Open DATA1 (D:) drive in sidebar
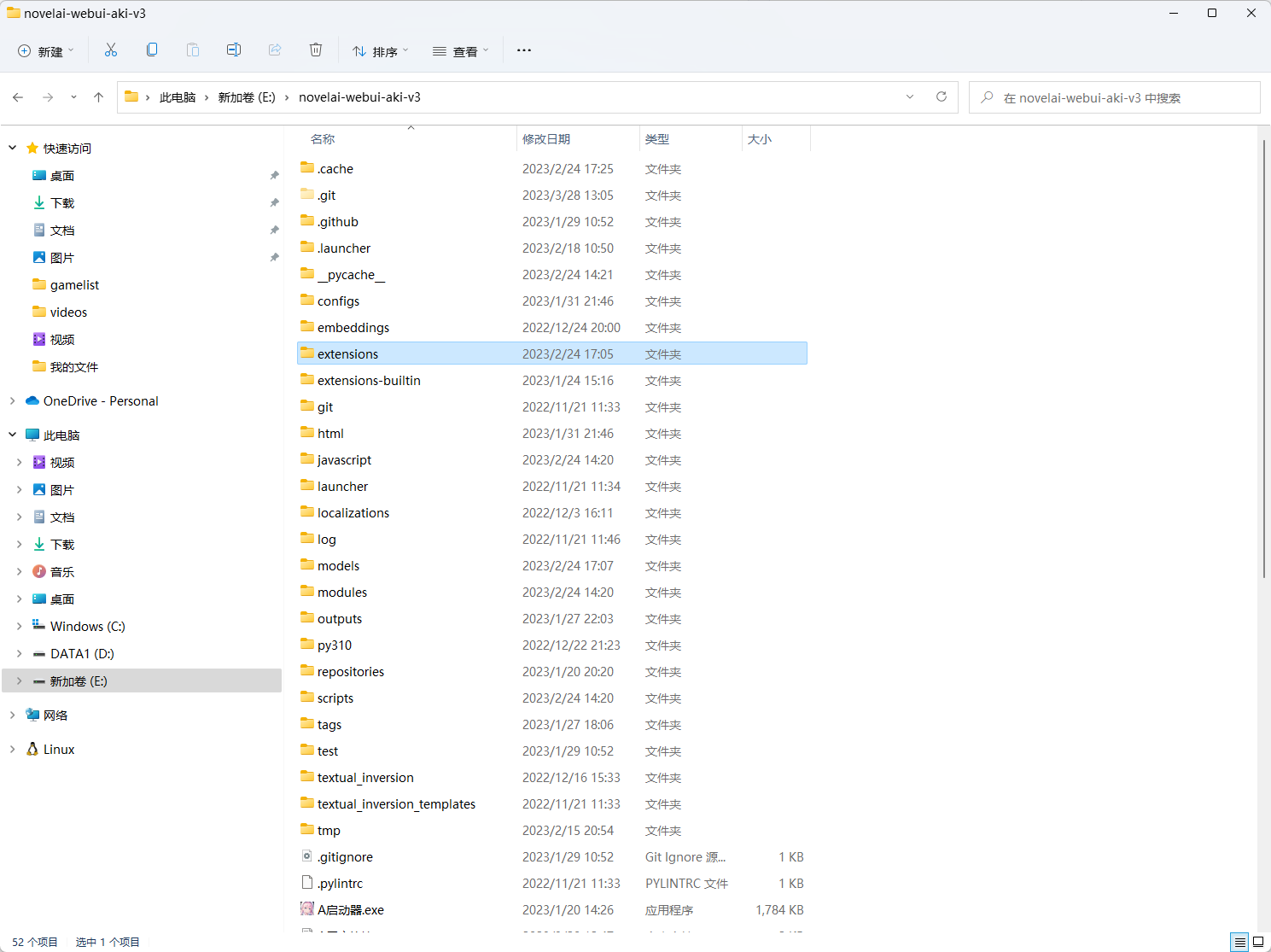 click(x=82, y=654)
